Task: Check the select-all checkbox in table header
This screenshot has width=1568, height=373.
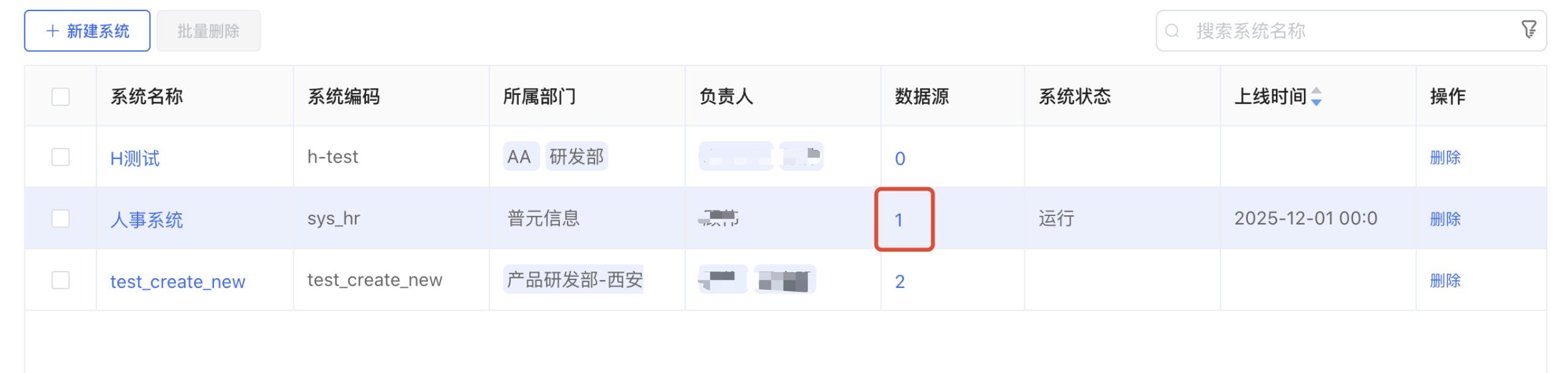Action: pyautogui.click(x=60, y=96)
